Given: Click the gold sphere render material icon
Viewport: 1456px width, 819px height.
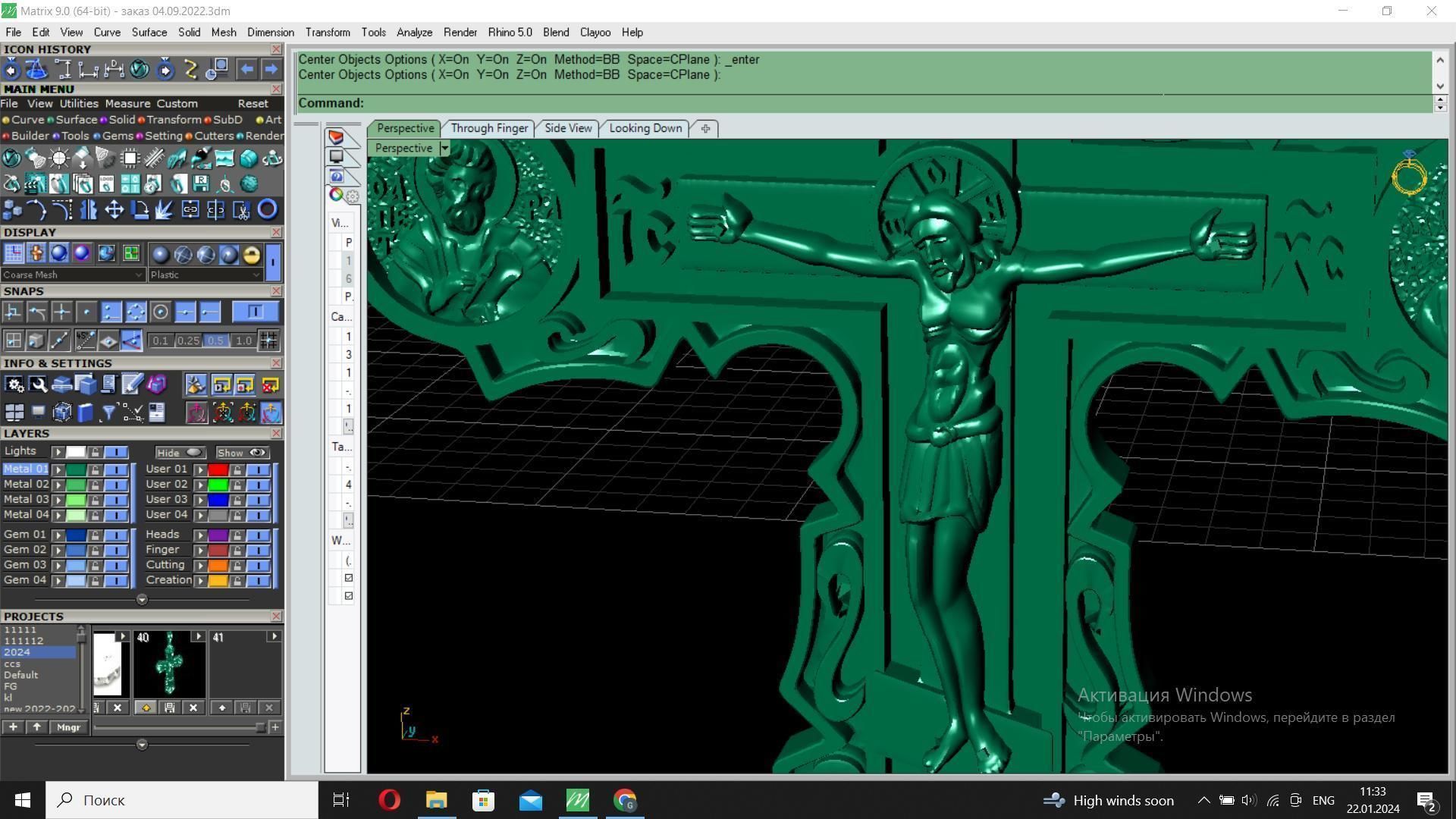Looking at the screenshot, I should (251, 255).
